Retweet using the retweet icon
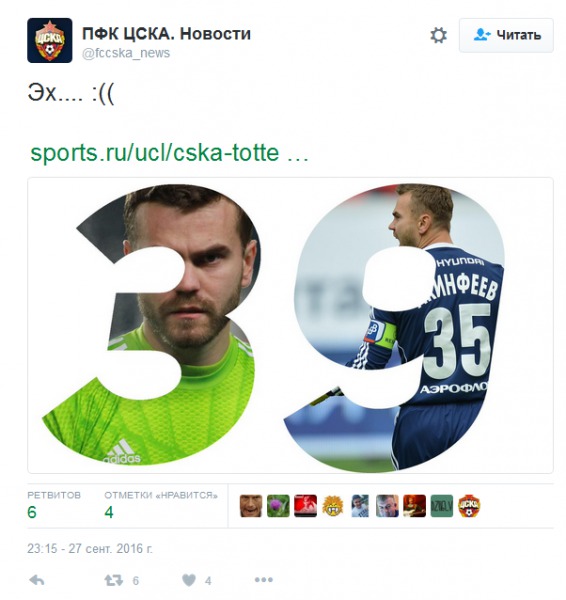The image size is (566, 600). [x=114, y=580]
